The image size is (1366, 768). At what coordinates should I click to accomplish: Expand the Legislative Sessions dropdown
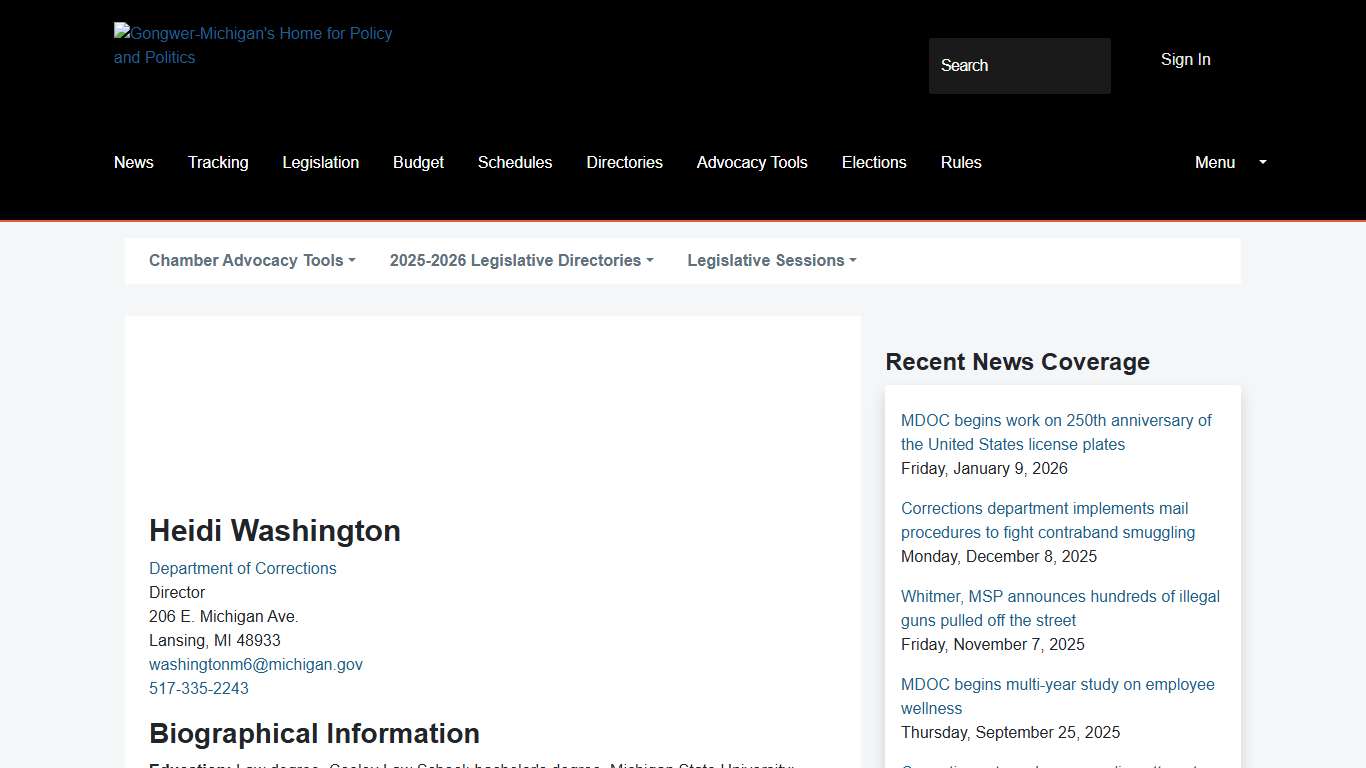coord(771,260)
